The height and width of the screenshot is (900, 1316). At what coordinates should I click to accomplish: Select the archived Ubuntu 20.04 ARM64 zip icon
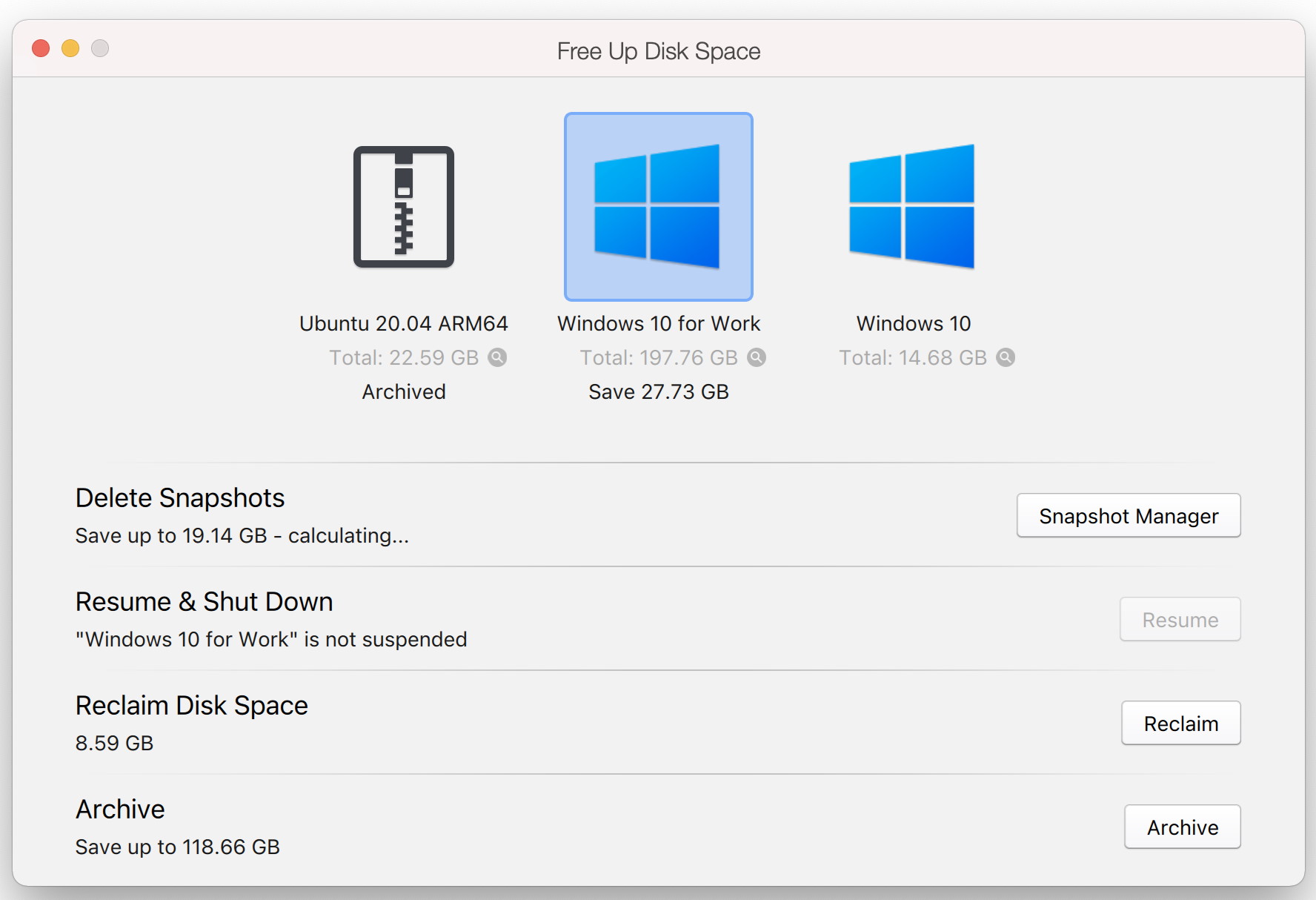pyautogui.click(x=403, y=207)
